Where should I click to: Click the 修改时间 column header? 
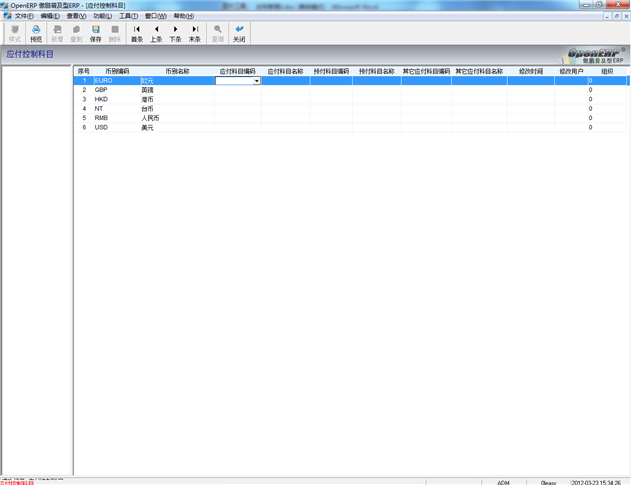[x=531, y=71]
